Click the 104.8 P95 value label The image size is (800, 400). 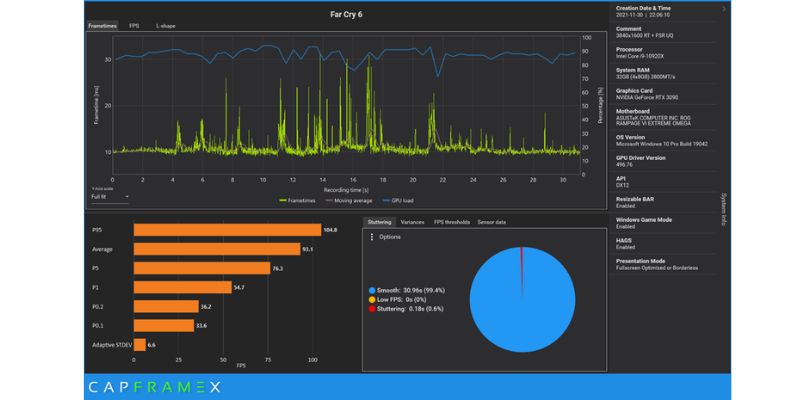point(331,230)
